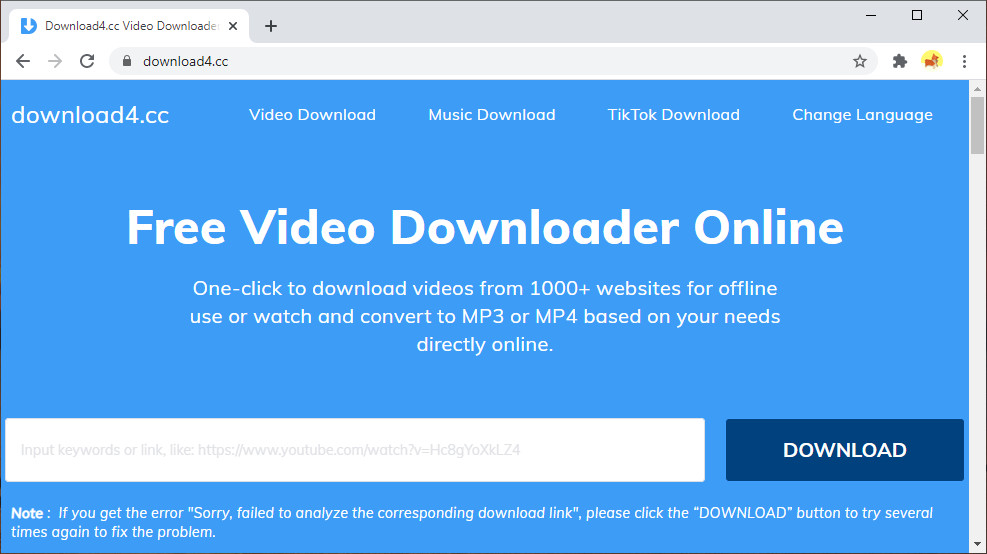This screenshot has width=987, height=554.
Task: Click the download4.cc site logo
Action: point(91,115)
